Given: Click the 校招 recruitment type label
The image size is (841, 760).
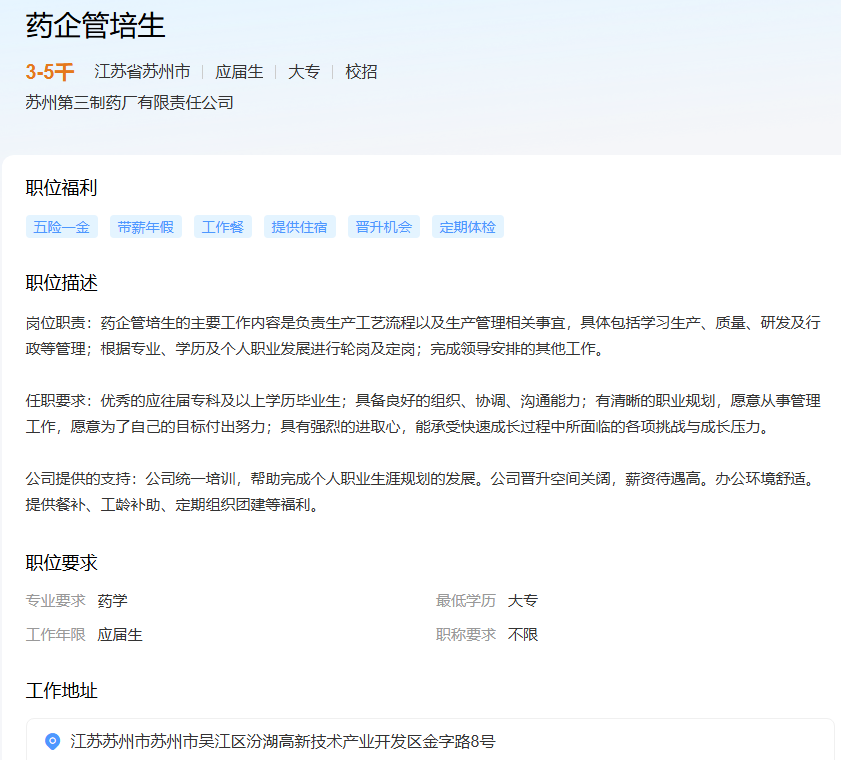Looking at the screenshot, I should click(361, 72).
